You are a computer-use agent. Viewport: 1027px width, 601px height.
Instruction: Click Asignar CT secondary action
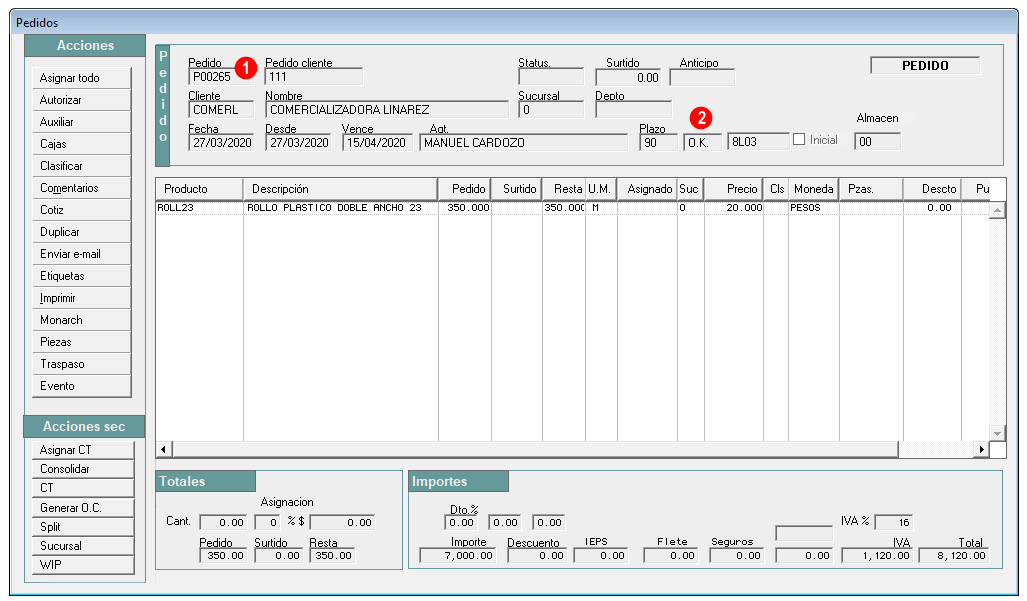pos(83,450)
